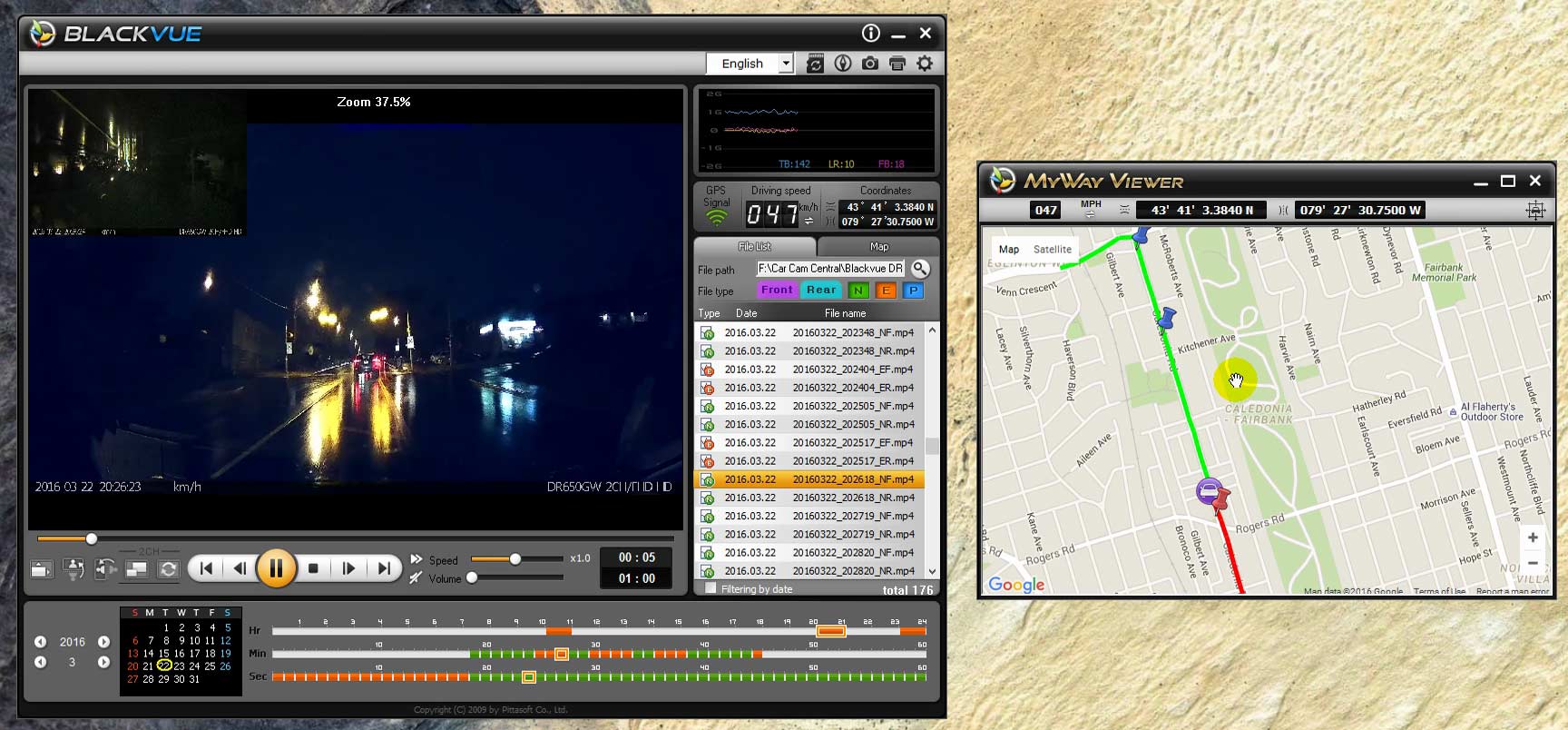This screenshot has height=730, width=1568.
Task: Skip to the previous file
Action: 207,568
